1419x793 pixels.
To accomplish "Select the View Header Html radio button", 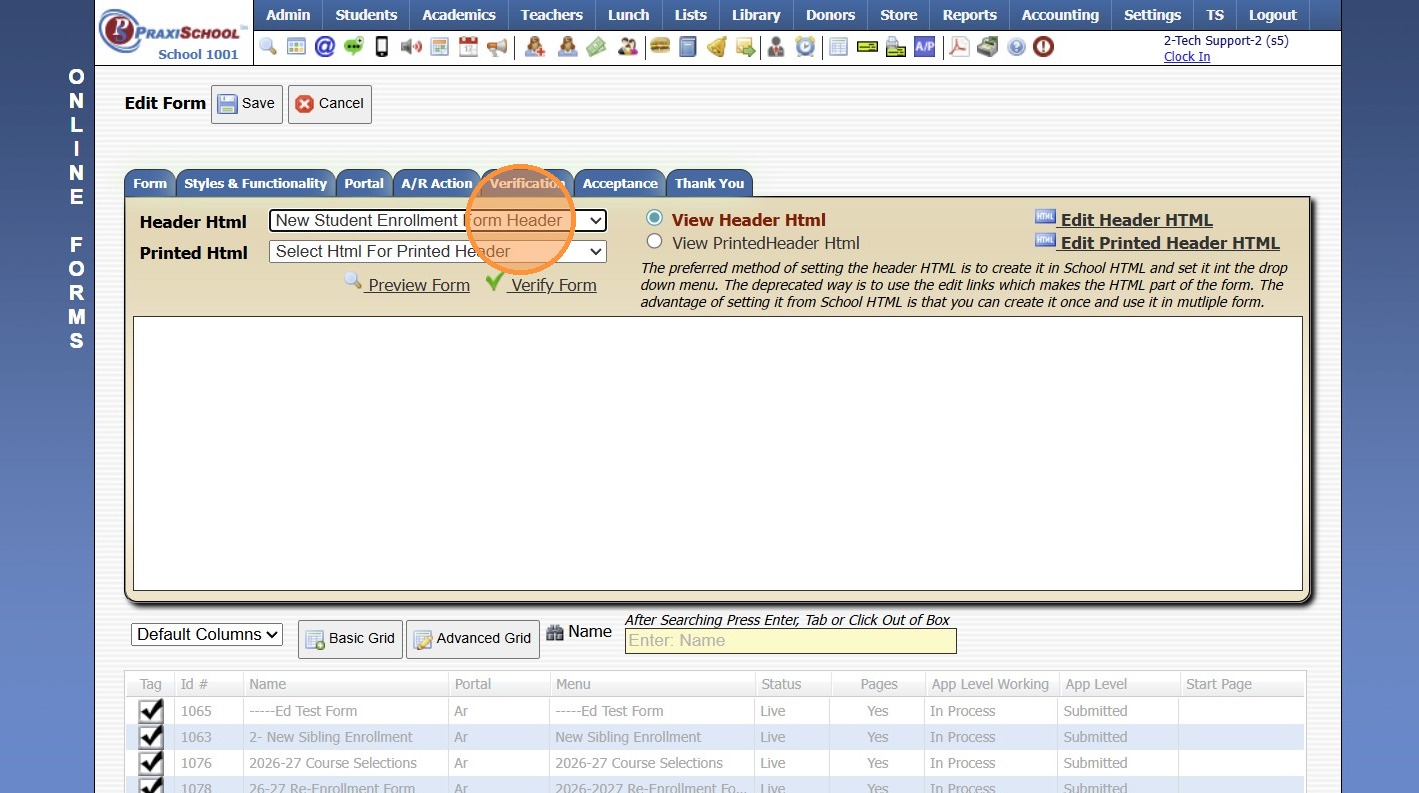I will coord(654,218).
